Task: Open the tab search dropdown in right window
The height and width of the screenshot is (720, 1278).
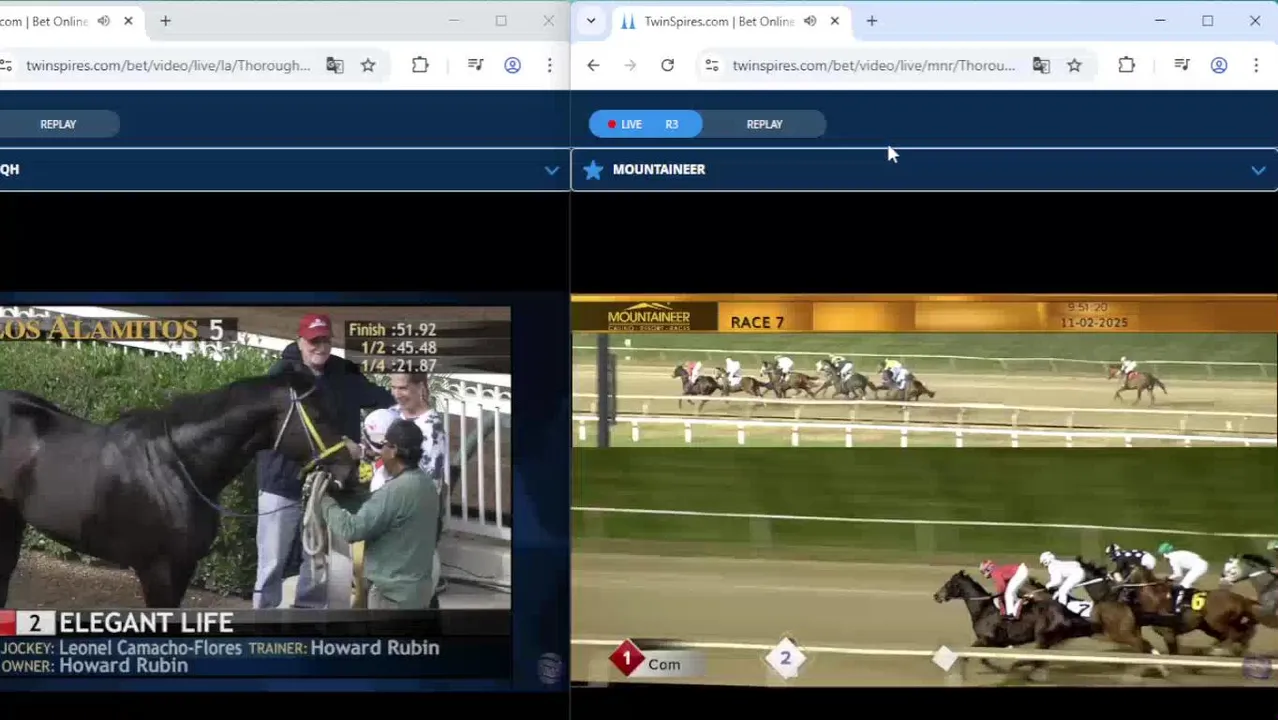Action: 591,21
